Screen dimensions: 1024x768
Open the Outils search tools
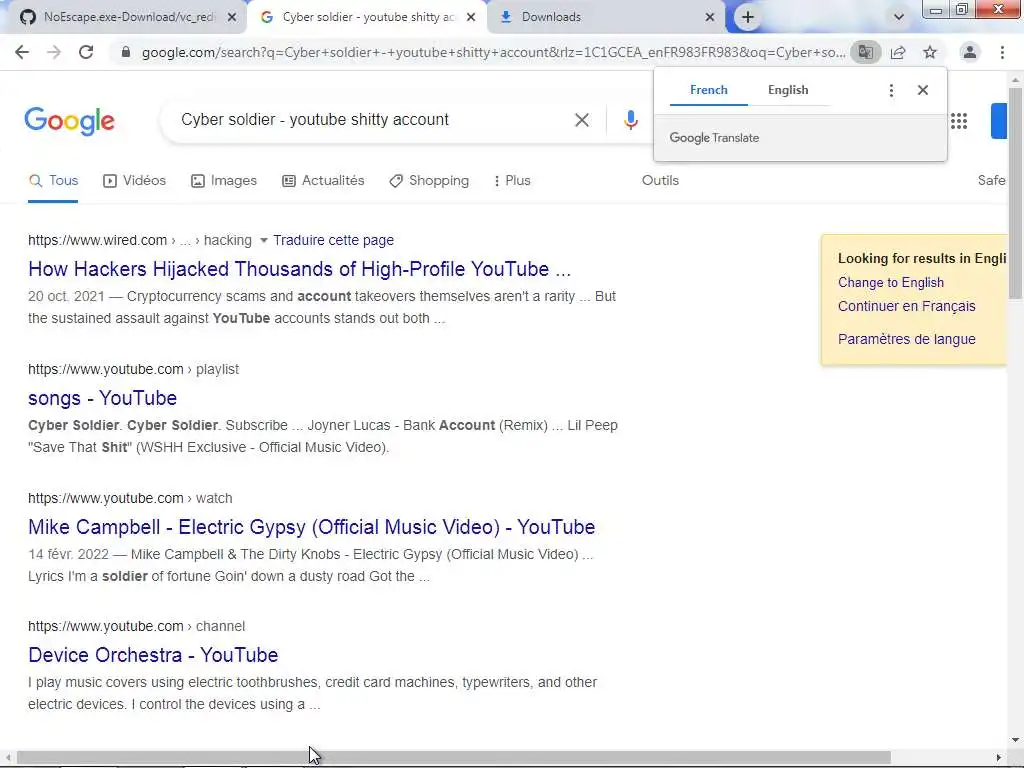tap(660, 181)
